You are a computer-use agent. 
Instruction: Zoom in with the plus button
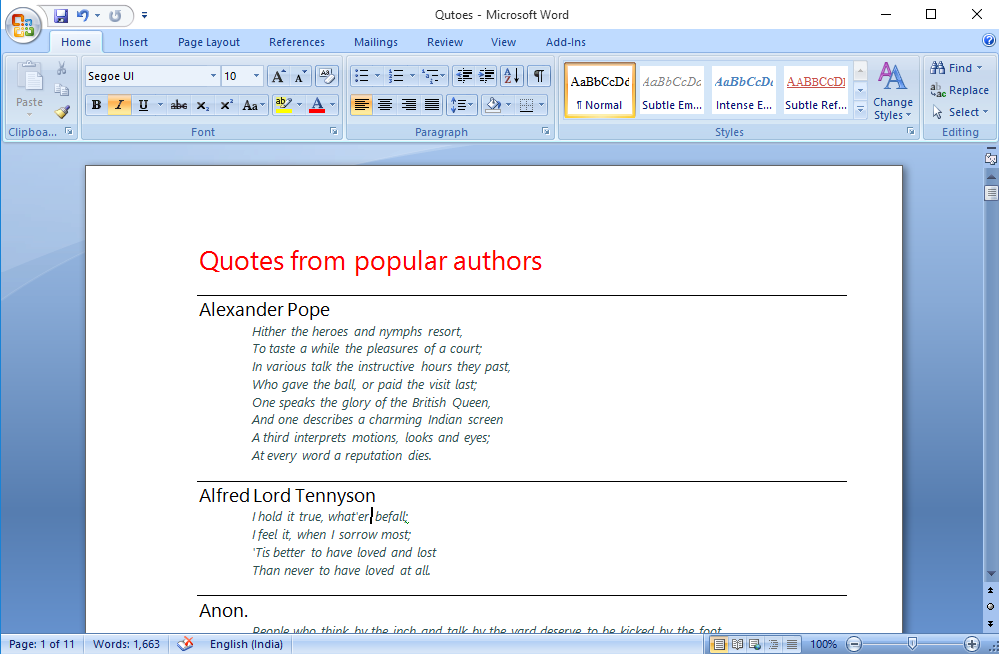pyautogui.click(x=972, y=644)
